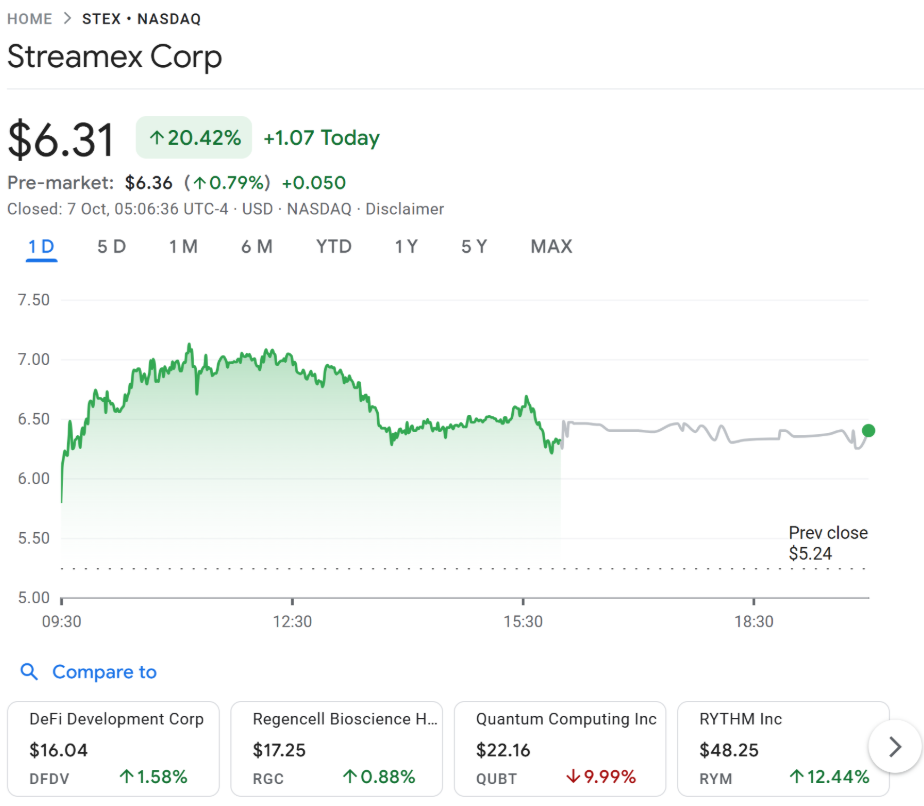Navigate to HOME breadcrumb
Image resolution: width=924 pixels, height=806 pixels.
click(31, 18)
